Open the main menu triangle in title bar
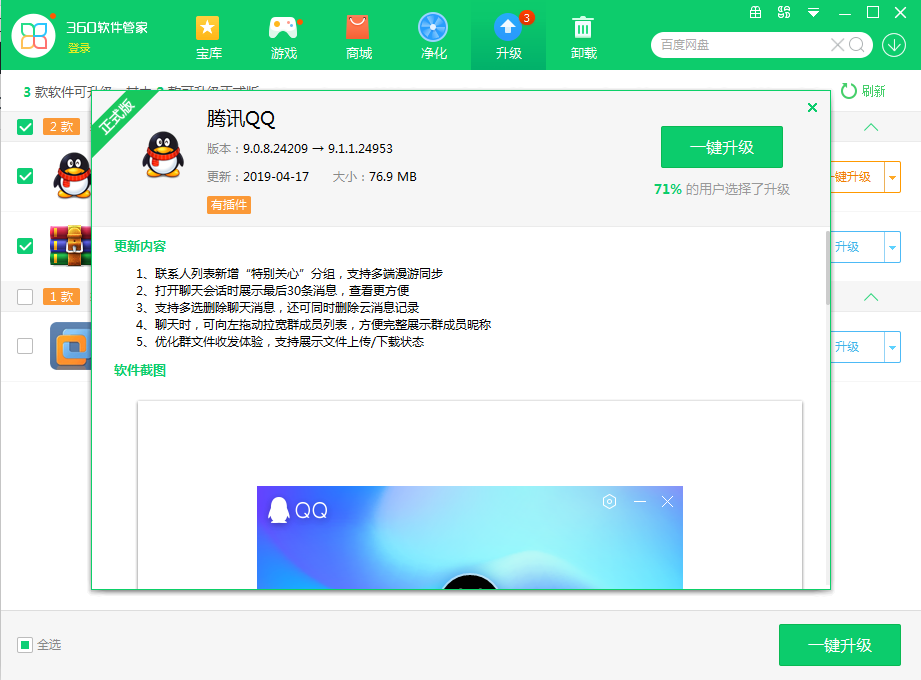The image size is (921, 680). [x=814, y=12]
